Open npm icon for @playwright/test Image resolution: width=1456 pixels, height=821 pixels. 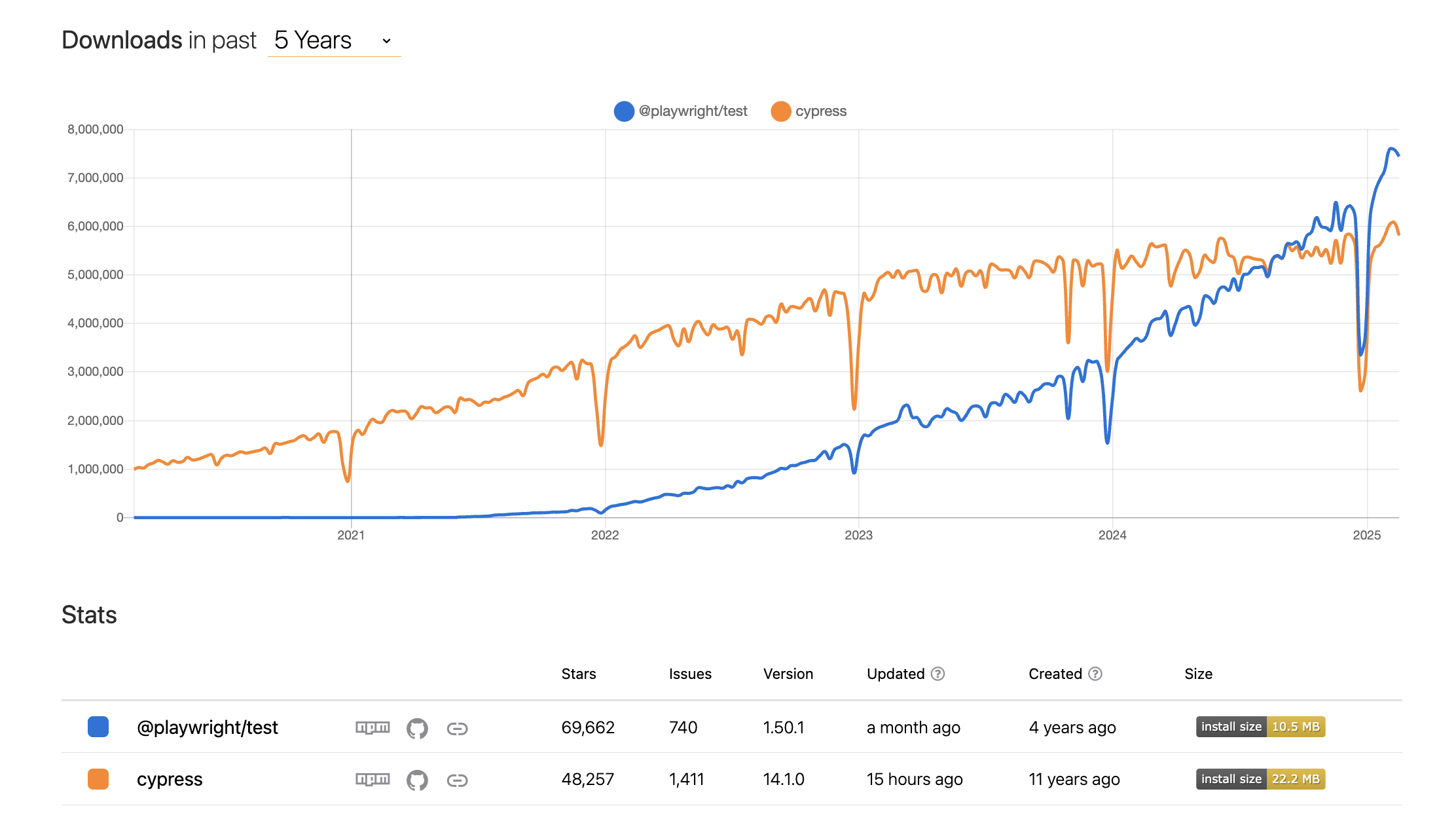[373, 727]
